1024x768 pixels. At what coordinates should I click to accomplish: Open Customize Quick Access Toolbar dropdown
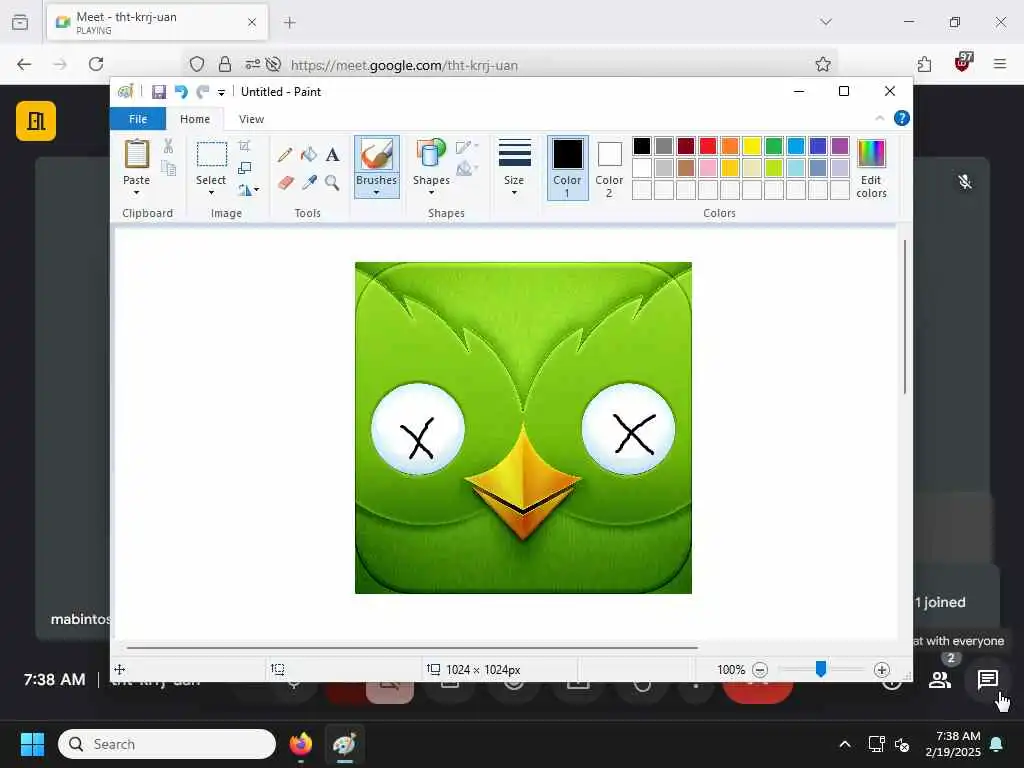tap(221, 93)
